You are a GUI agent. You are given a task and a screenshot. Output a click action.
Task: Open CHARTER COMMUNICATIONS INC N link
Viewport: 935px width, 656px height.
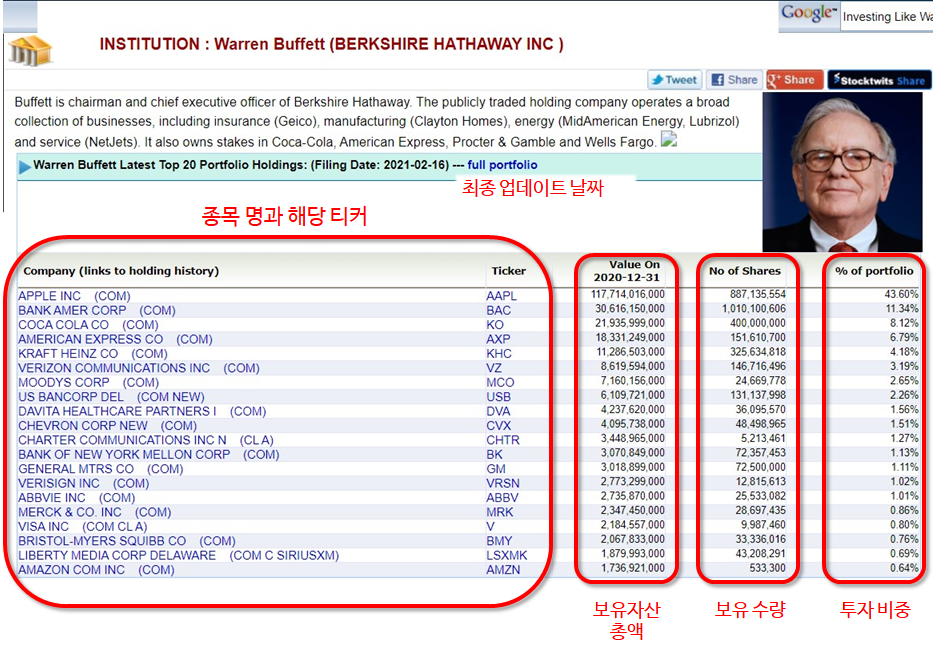(x=145, y=440)
